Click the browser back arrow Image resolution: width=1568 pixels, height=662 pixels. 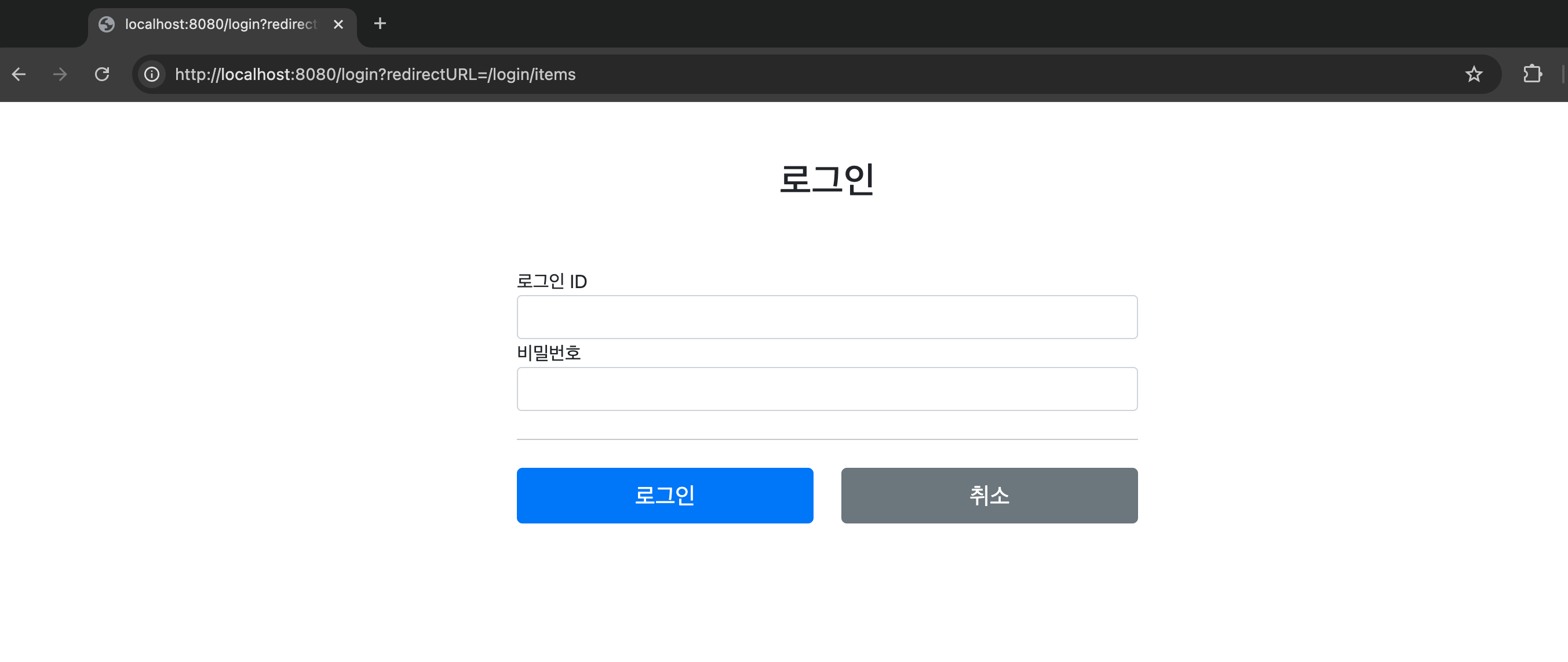pos(19,74)
